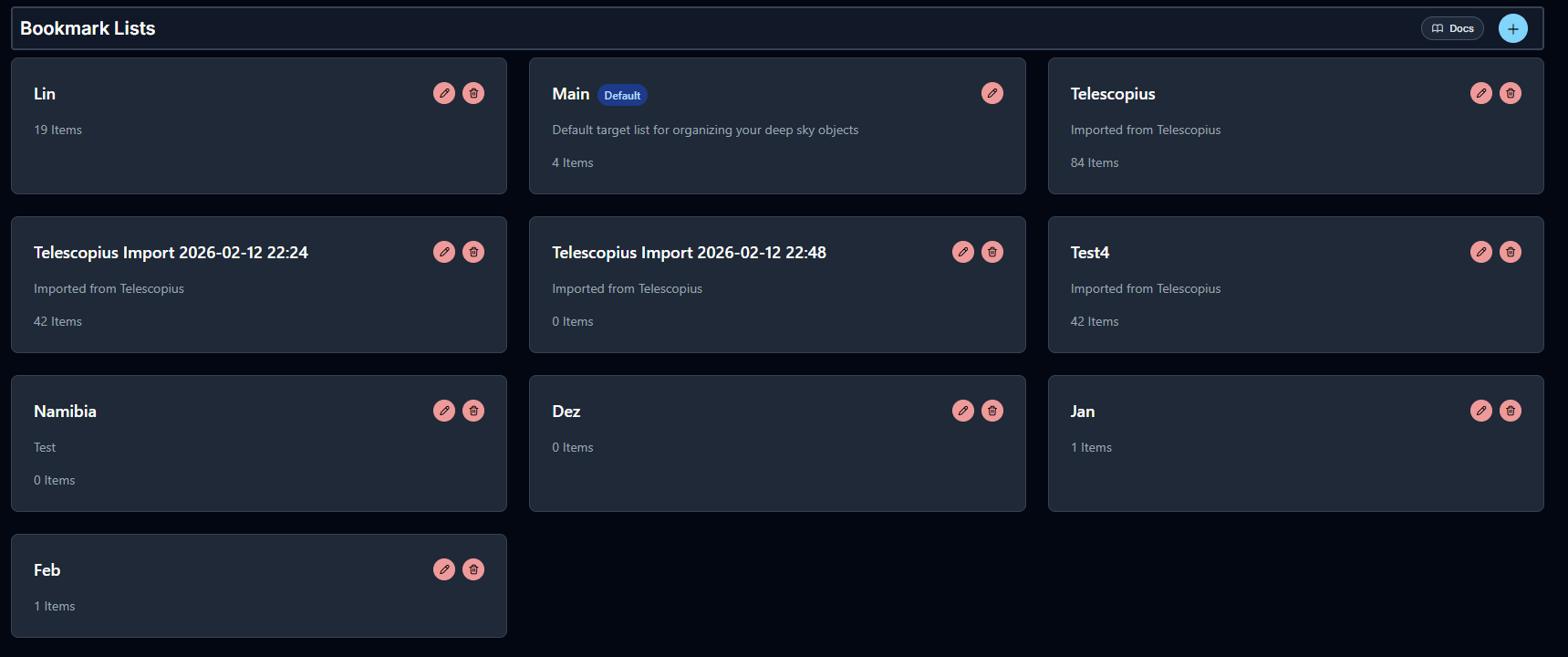This screenshot has width=1568, height=657.
Task: Edit the Lin bookmark list
Action: coord(444,93)
